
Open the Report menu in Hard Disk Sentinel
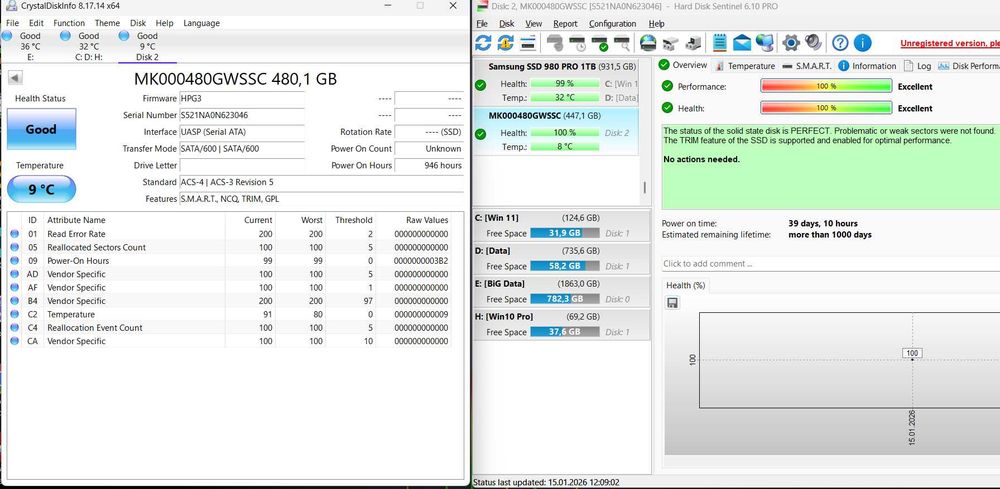[565, 24]
